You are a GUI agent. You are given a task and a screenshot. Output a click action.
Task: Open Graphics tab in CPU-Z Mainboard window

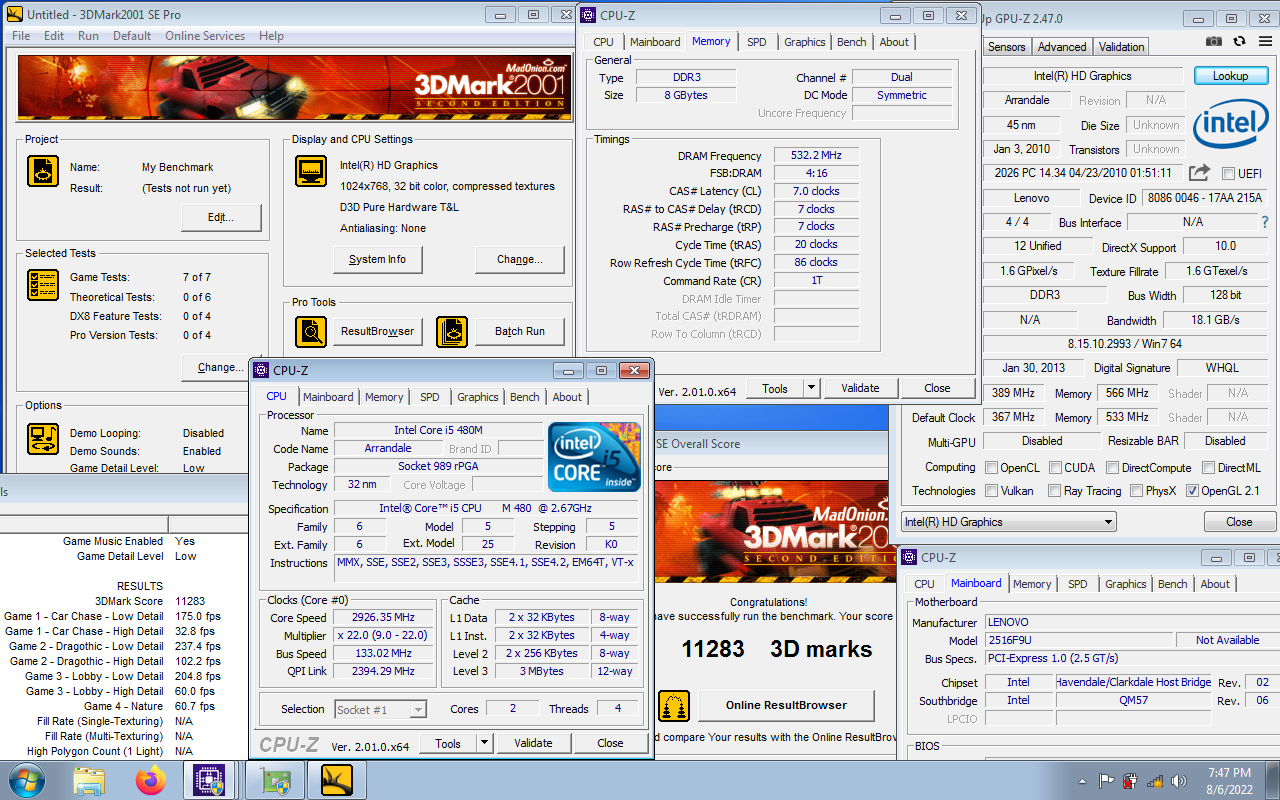point(1125,584)
